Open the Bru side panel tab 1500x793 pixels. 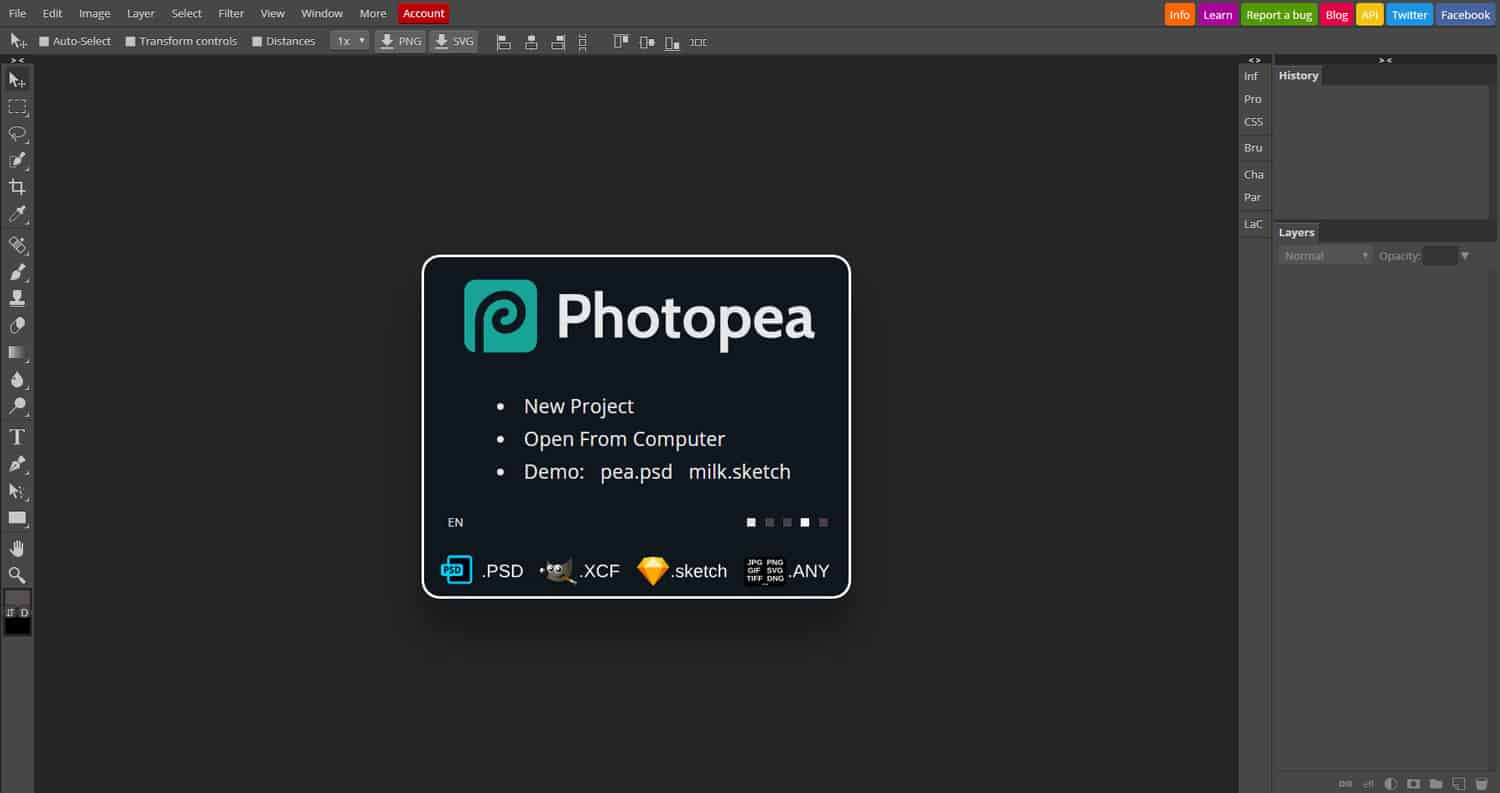(1254, 148)
